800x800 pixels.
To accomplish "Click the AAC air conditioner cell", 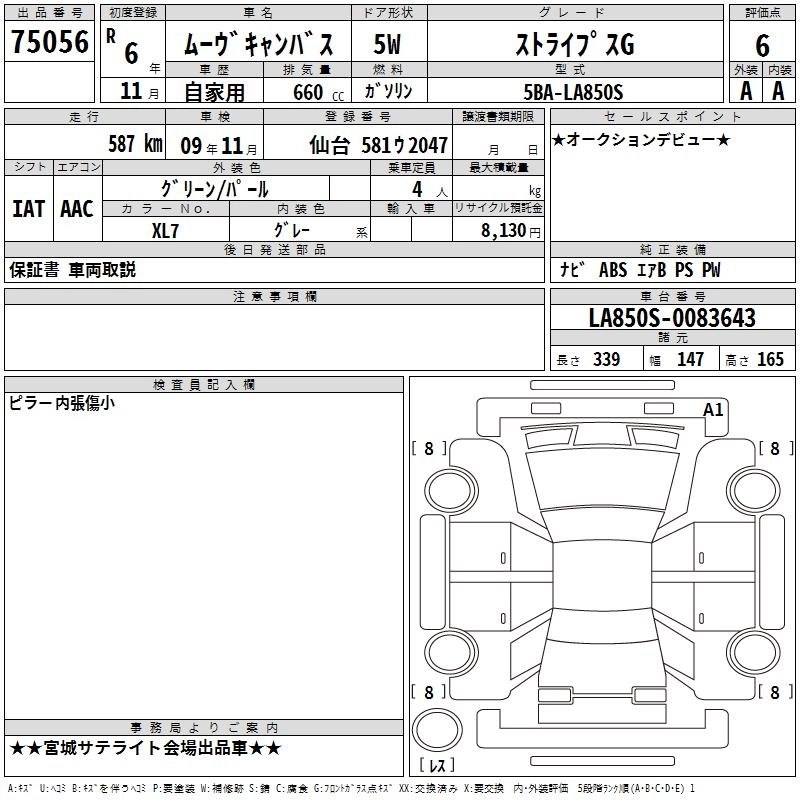I will [x=76, y=209].
